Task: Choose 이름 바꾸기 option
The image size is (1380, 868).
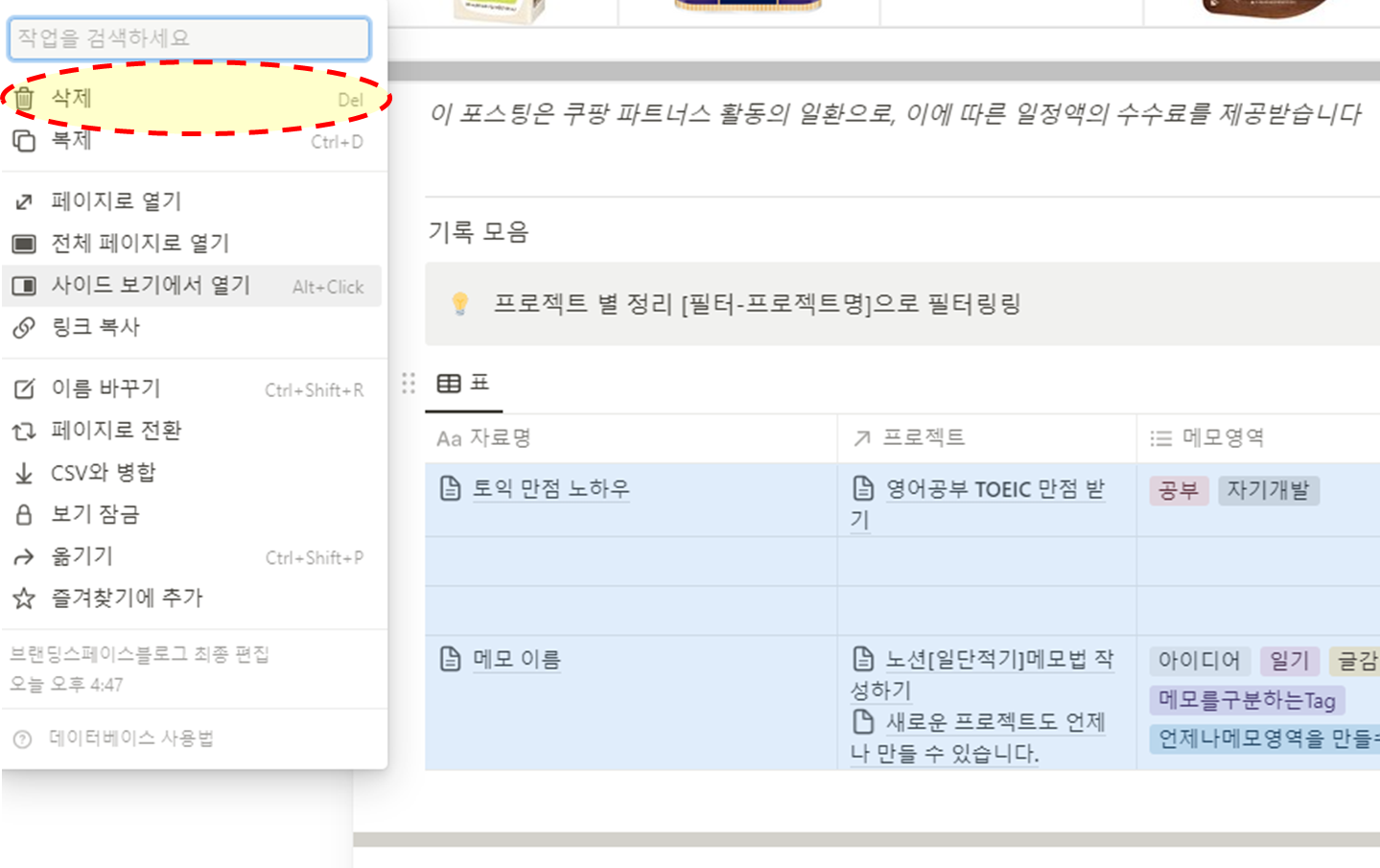Action: click(x=192, y=389)
